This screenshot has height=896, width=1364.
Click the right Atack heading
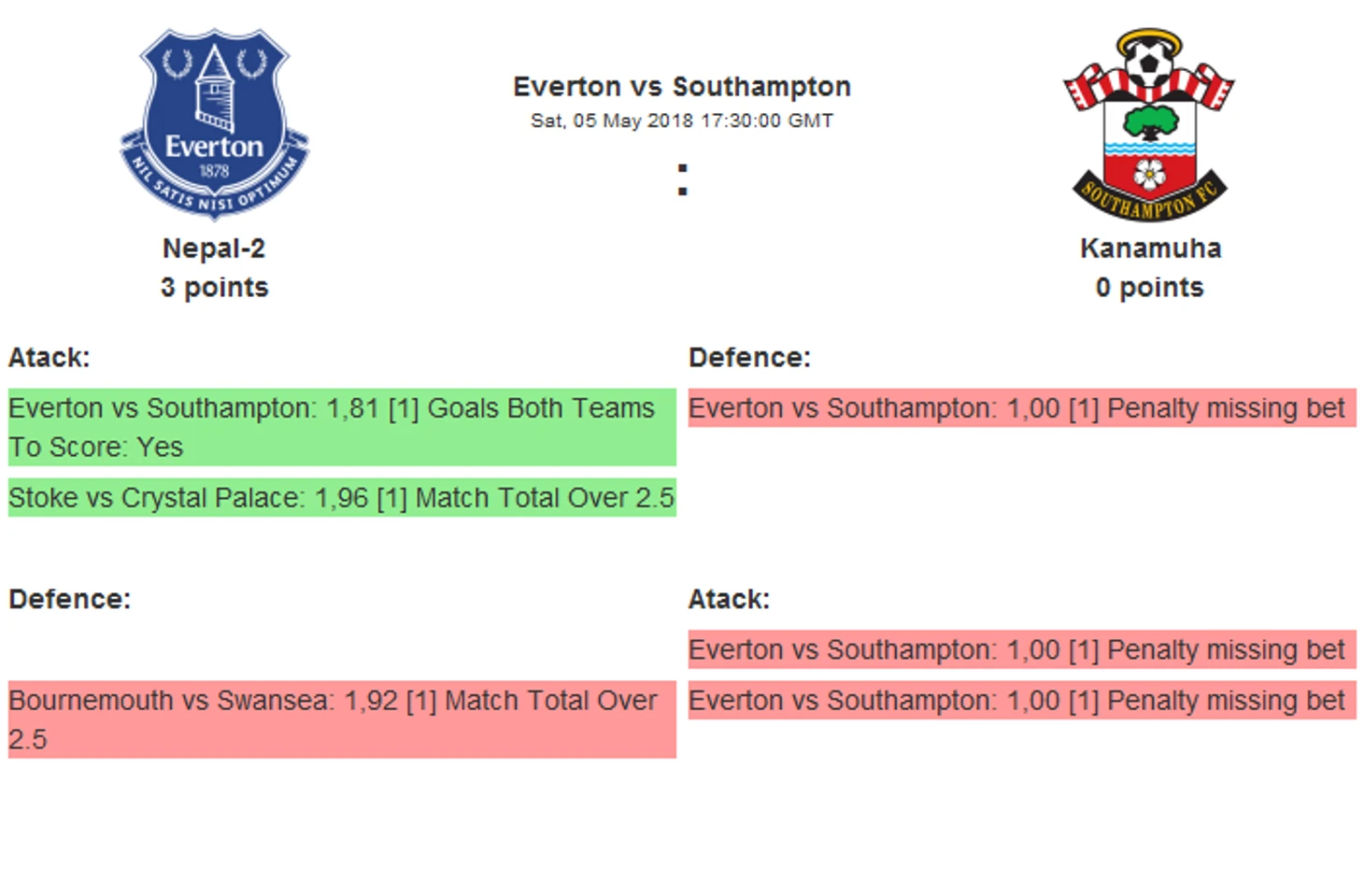[x=729, y=599]
